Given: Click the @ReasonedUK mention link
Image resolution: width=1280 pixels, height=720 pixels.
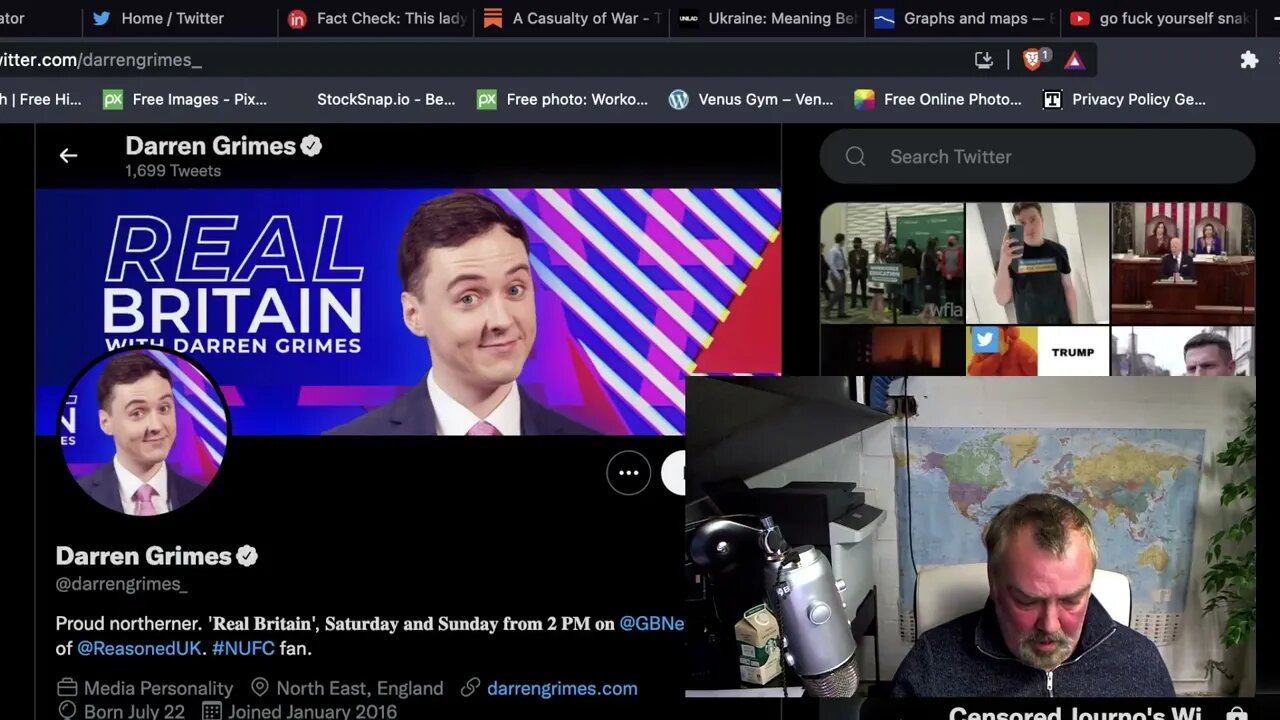Looking at the screenshot, I should 138,648.
